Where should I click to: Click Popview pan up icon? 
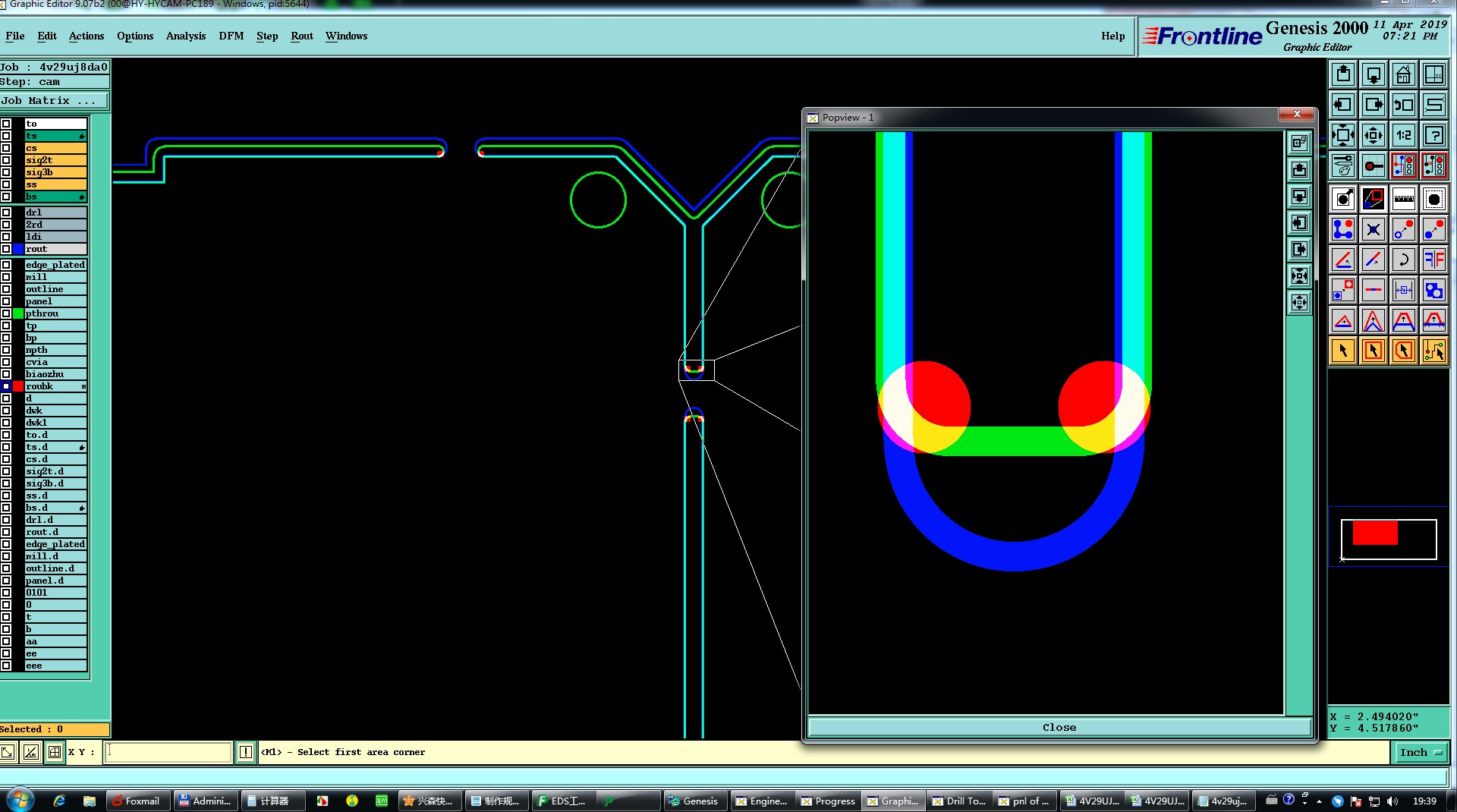(1300, 170)
